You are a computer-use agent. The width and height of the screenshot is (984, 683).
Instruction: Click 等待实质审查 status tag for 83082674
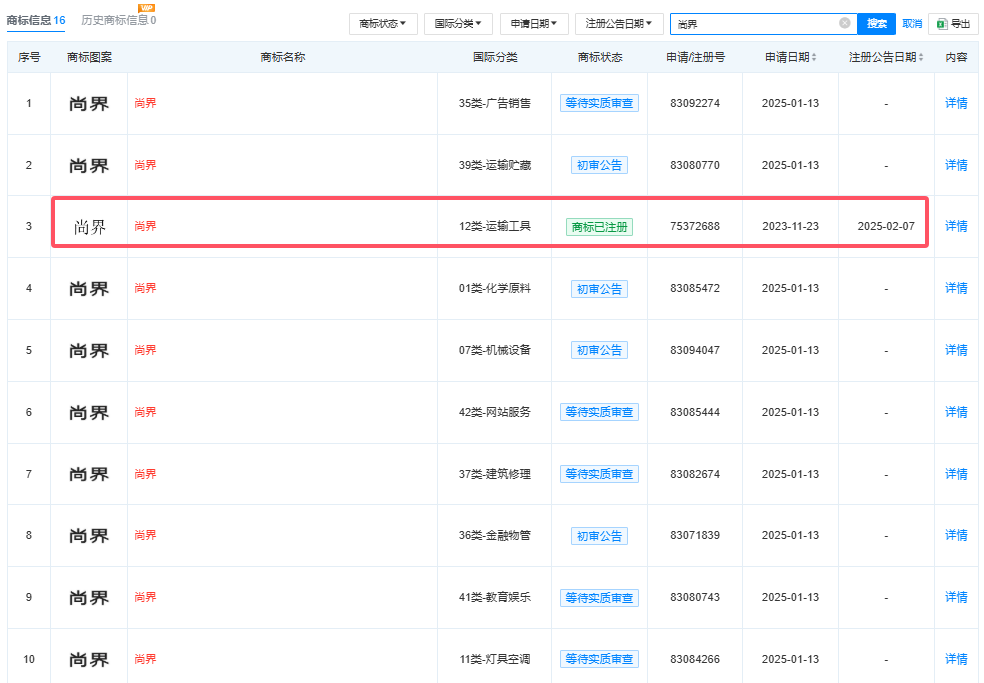[599, 474]
